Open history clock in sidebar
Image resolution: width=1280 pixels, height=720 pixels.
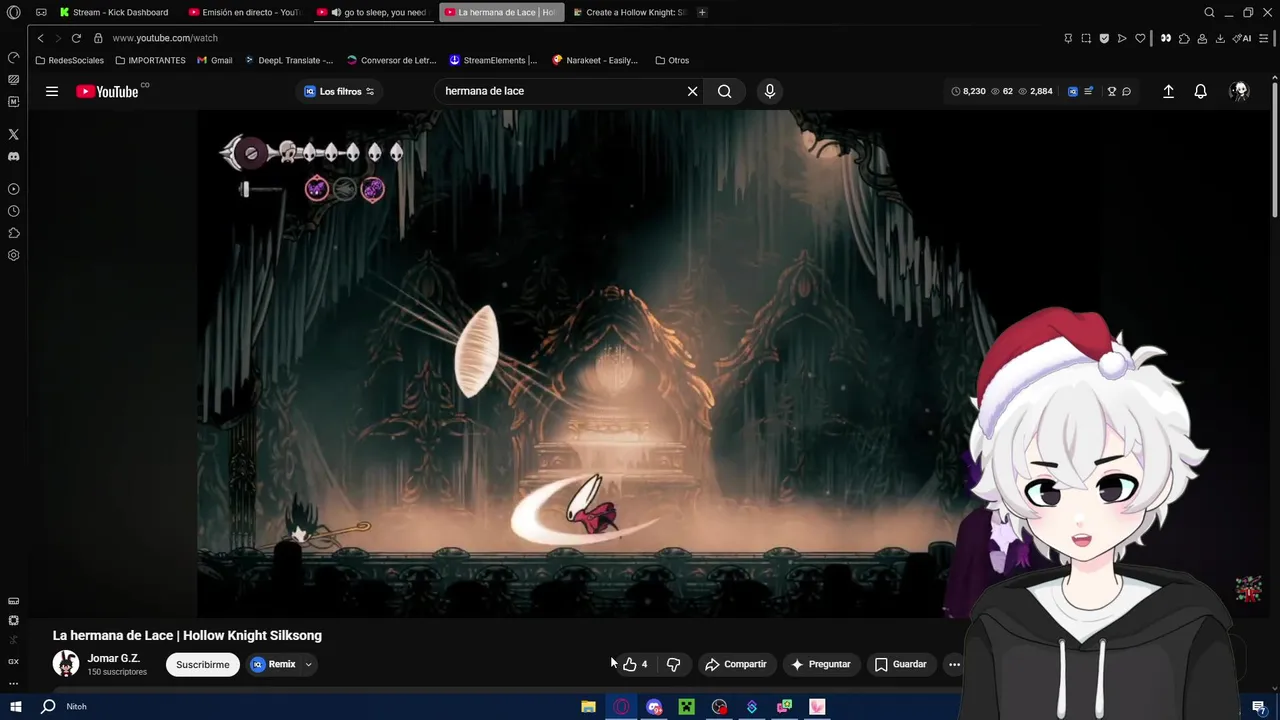tap(13, 211)
